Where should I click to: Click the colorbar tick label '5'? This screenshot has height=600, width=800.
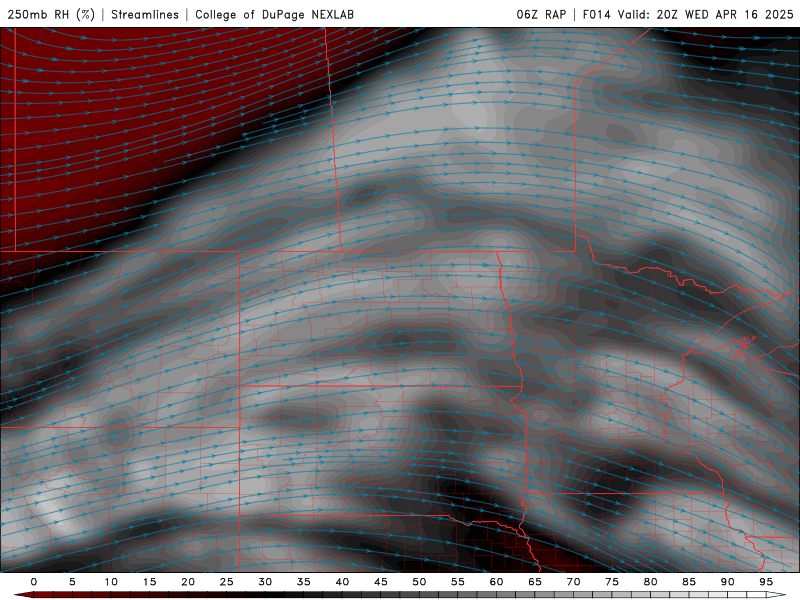coord(72,582)
